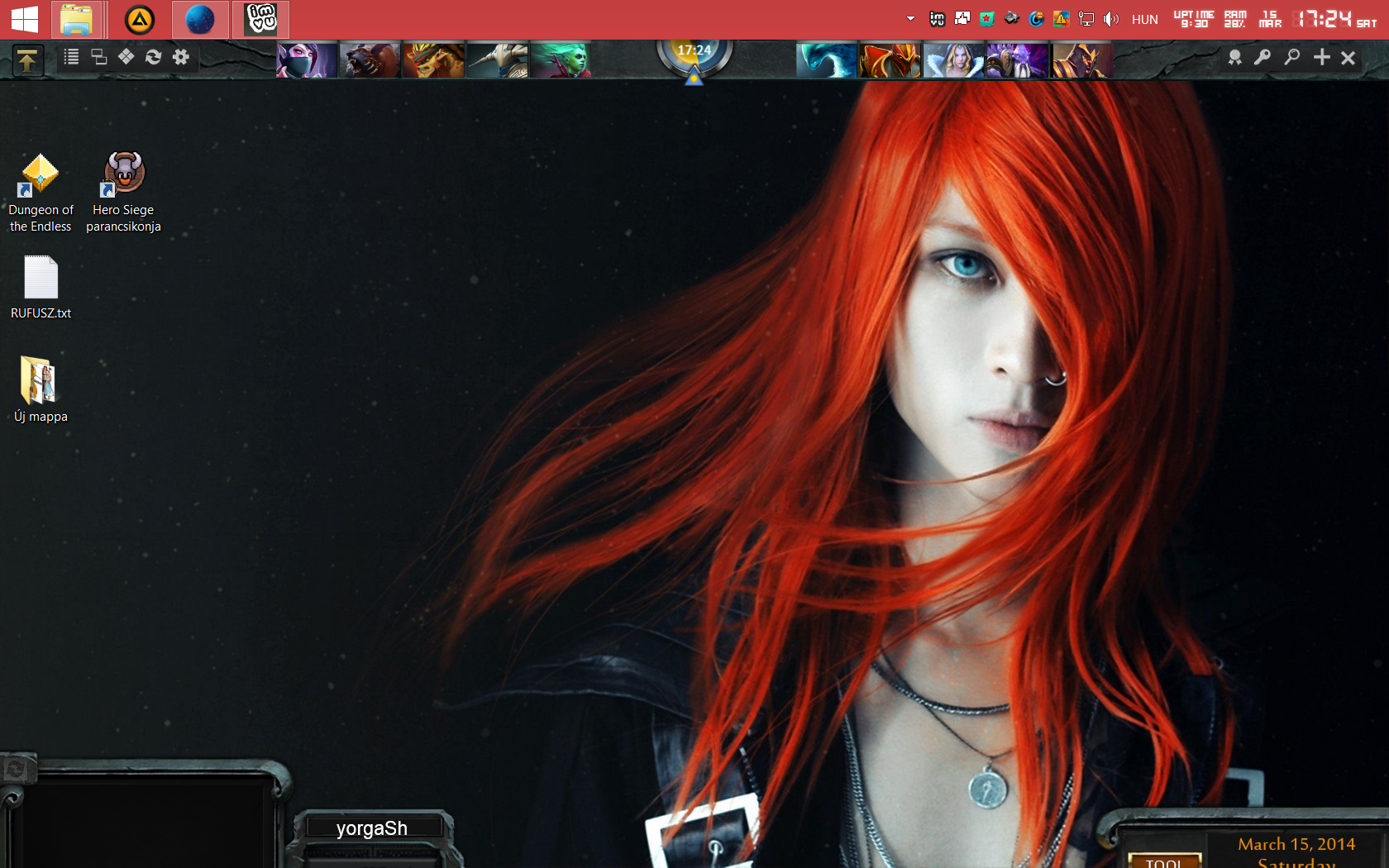Viewport: 1389px width, 868px height.
Task: Select the Bristleback hero portrait
Action: [433, 60]
